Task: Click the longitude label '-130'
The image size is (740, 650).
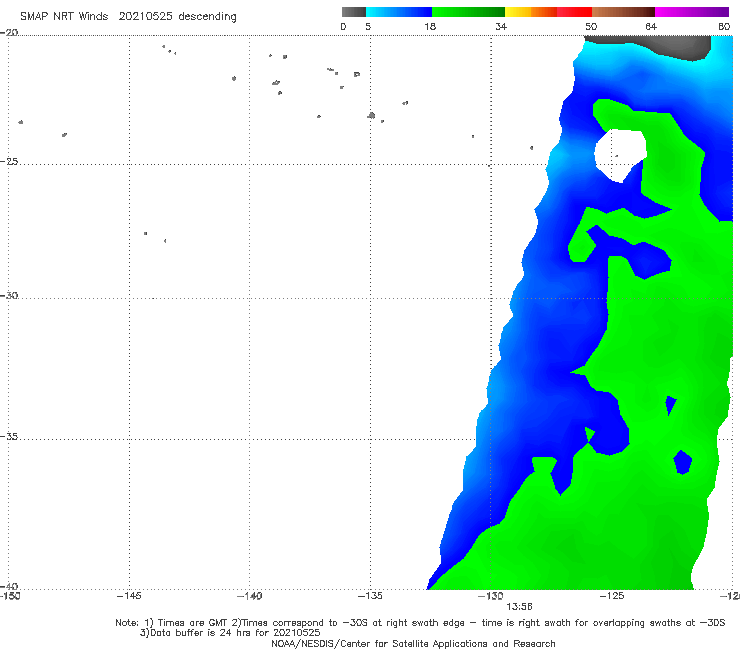Action: [491, 596]
